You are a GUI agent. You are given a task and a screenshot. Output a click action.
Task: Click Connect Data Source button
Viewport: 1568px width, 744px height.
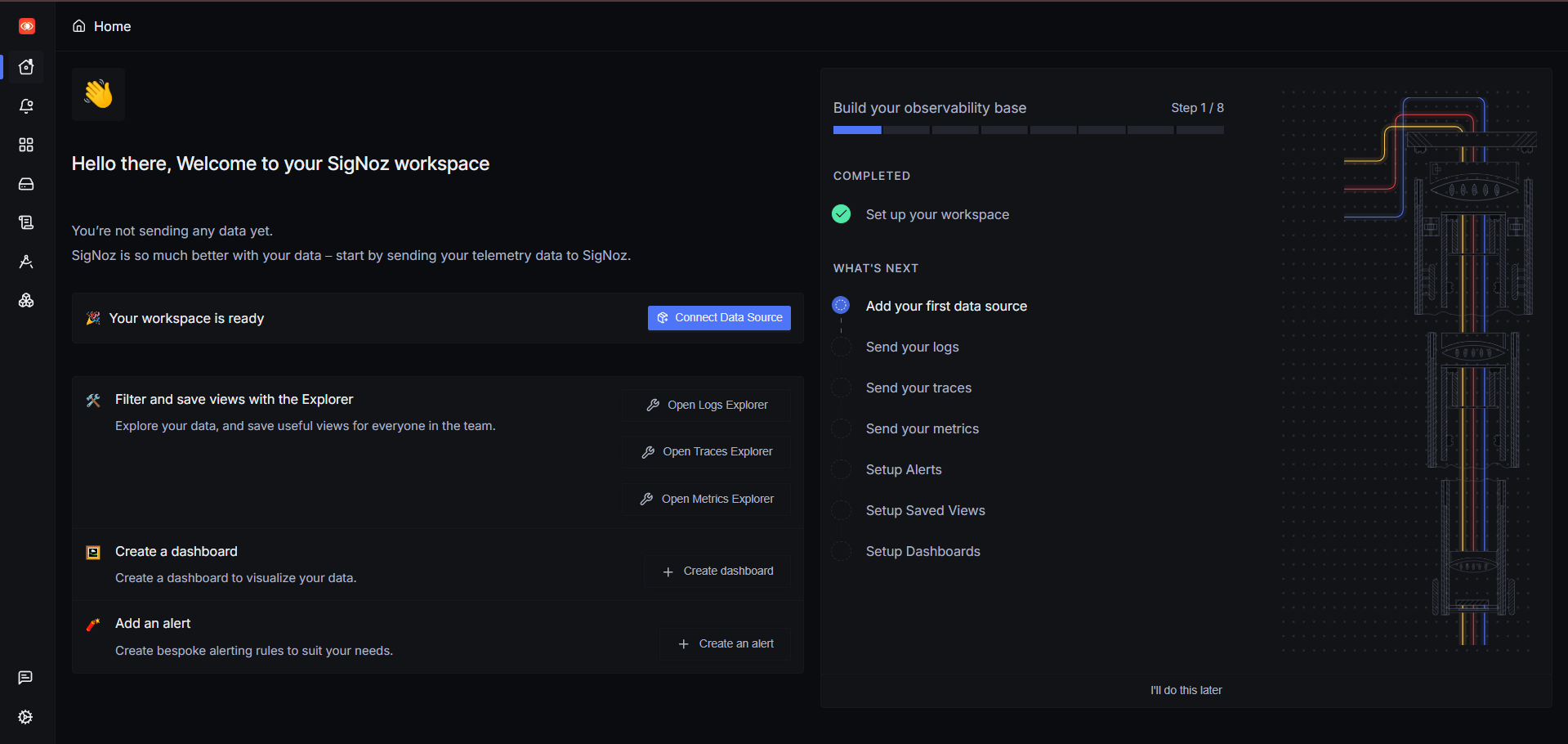(719, 318)
